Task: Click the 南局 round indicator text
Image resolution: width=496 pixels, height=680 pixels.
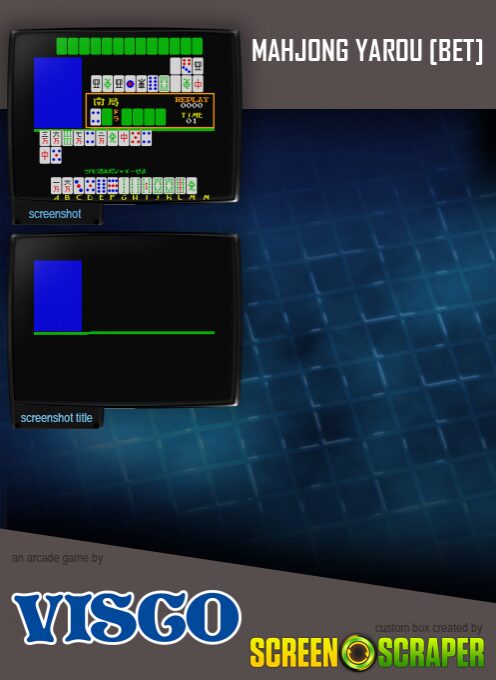Action: (x=106, y=102)
